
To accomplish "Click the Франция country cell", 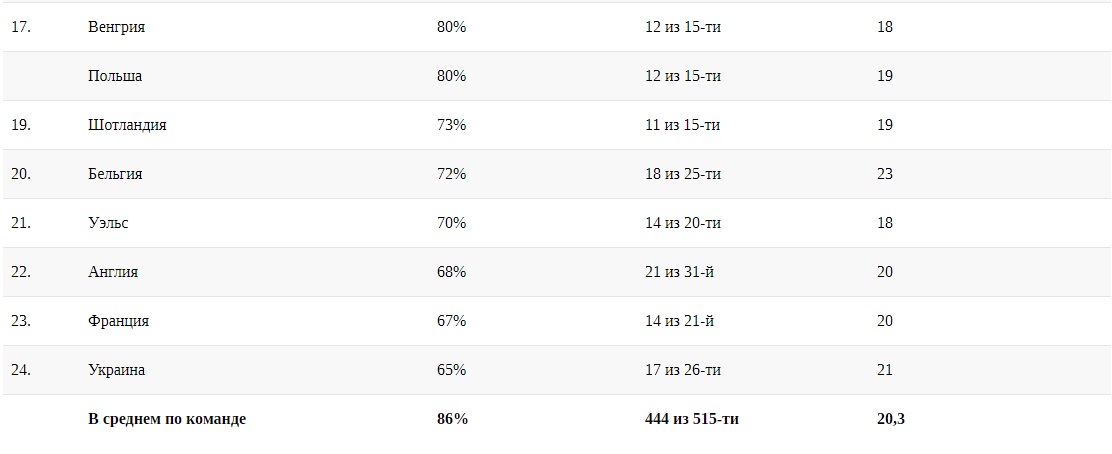I will tap(118, 321).
